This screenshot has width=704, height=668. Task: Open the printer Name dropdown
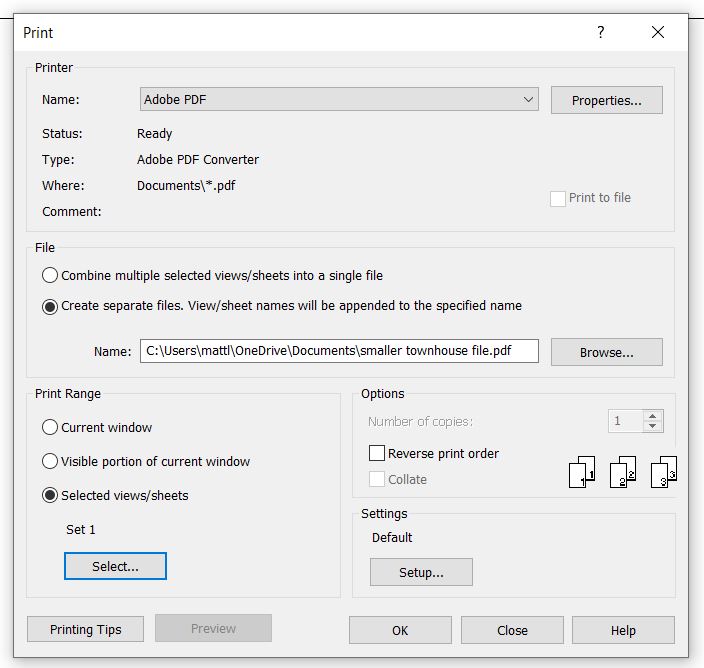[x=339, y=99]
